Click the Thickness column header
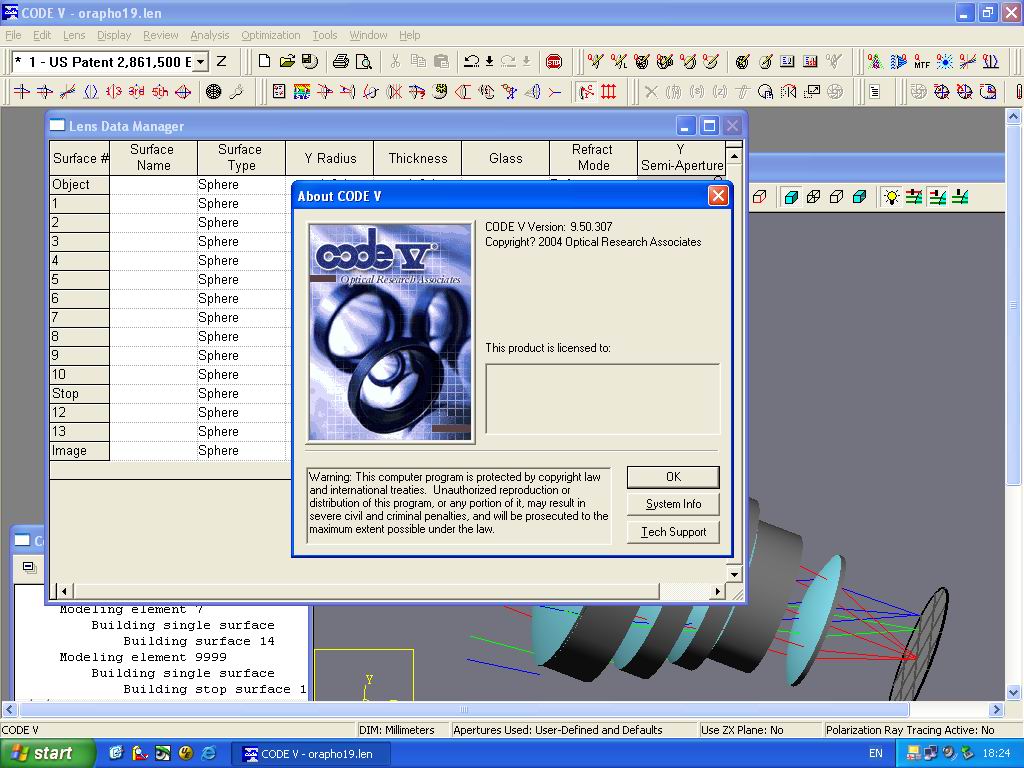This screenshot has height=768, width=1024. 418,158
